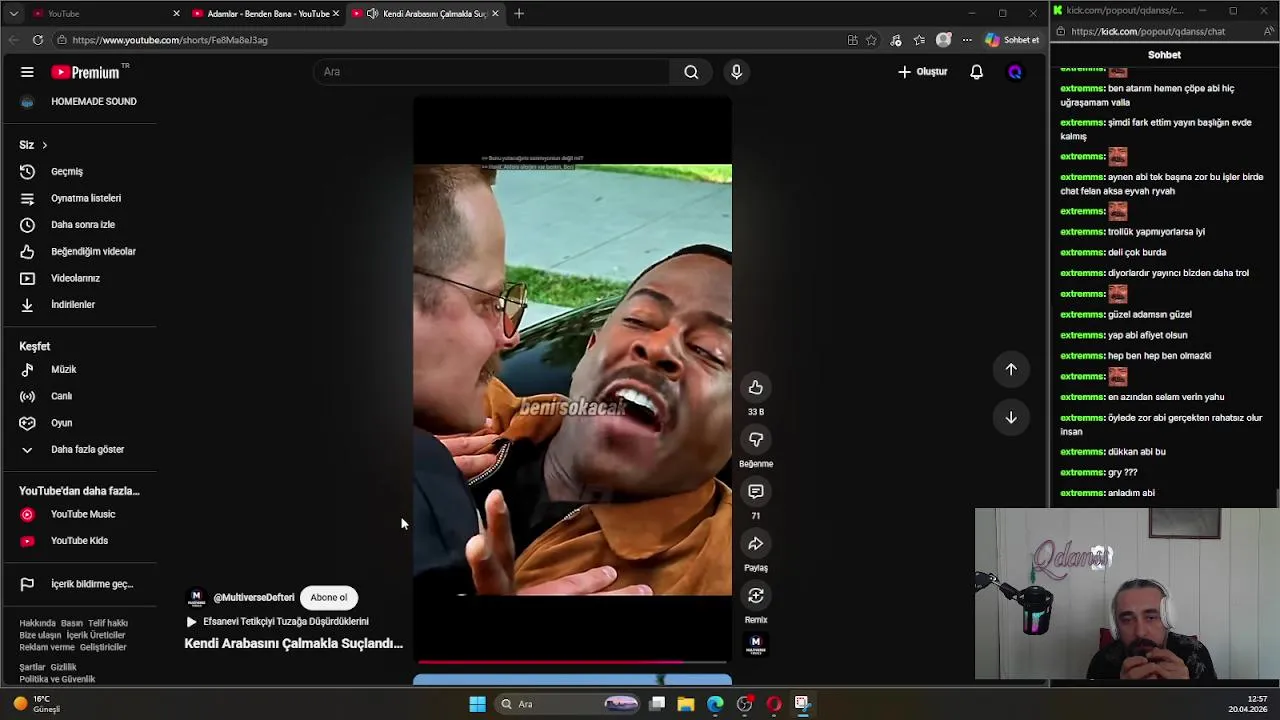Open the comments icon showing 71
The image size is (1280, 720).
[x=756, y=492]
